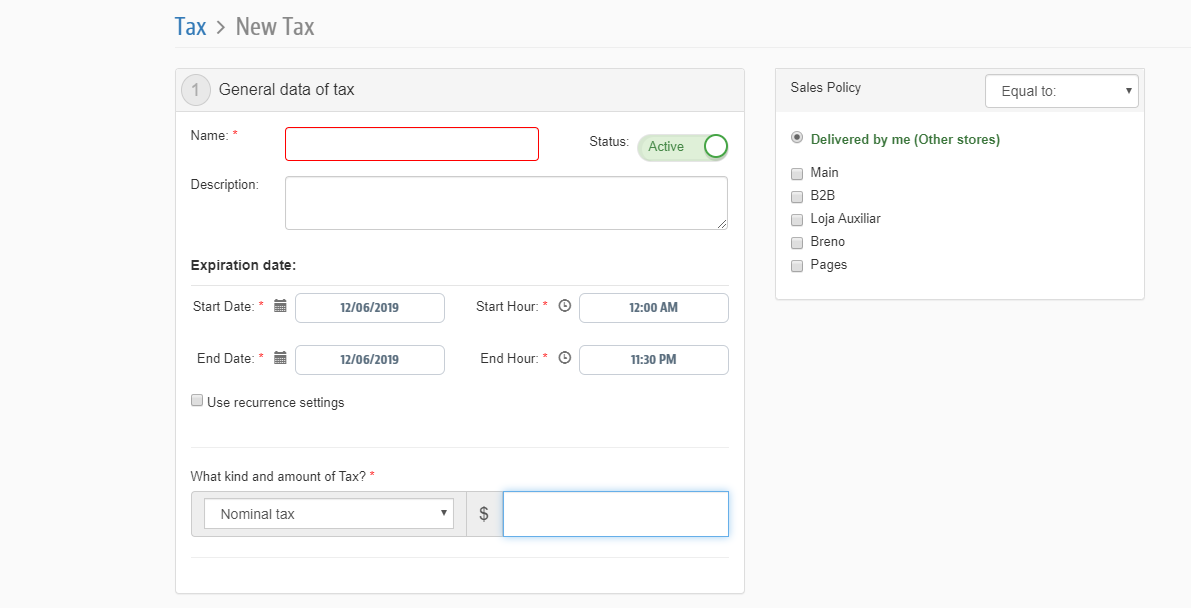
Task: Toggle the Active status switch
Action: point(683,147)
